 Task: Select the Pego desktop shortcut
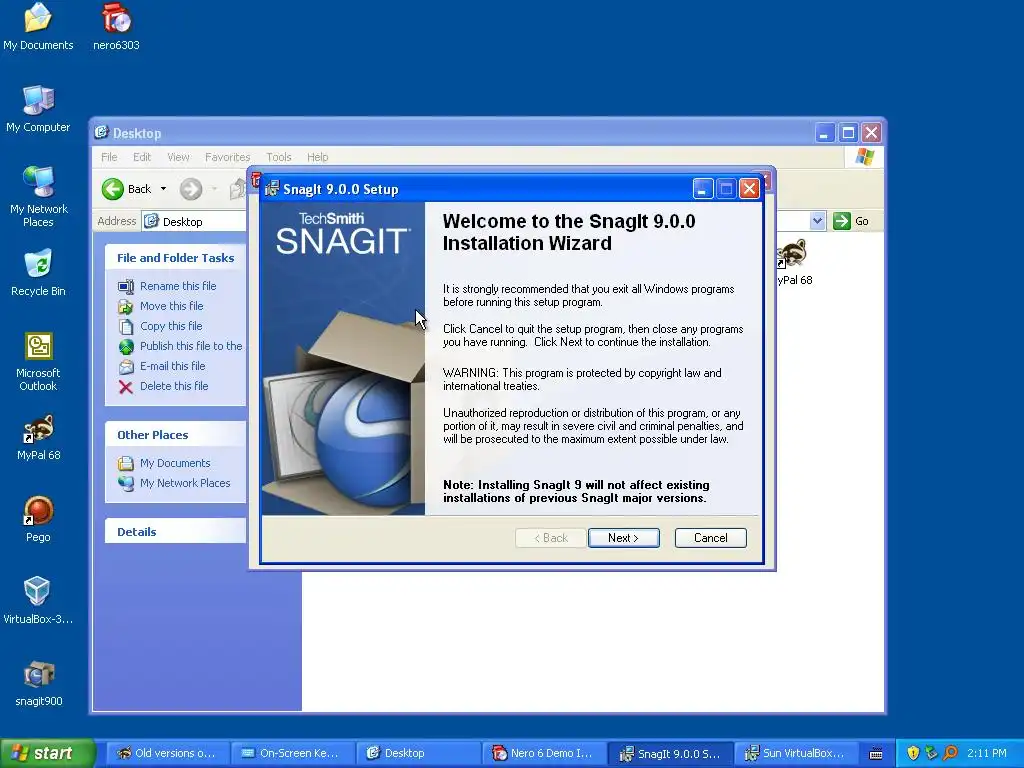38,519
